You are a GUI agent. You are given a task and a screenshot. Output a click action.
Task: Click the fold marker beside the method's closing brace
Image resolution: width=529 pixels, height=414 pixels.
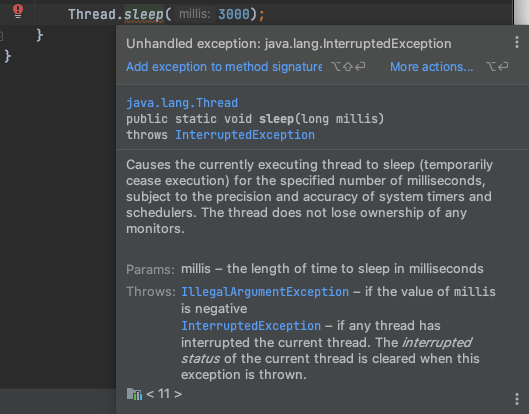(1, 35)
